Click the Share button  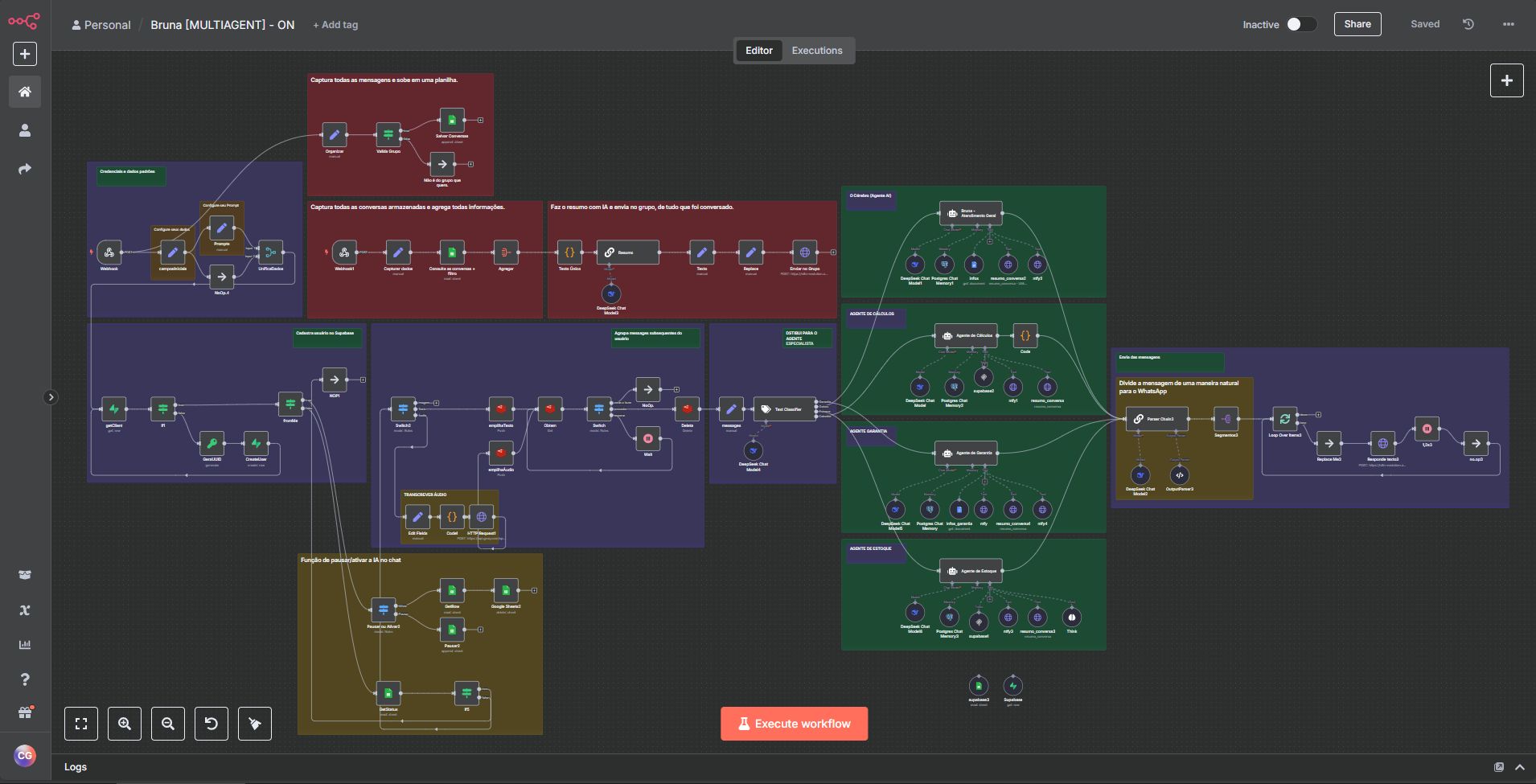[x=1357, y=24]
